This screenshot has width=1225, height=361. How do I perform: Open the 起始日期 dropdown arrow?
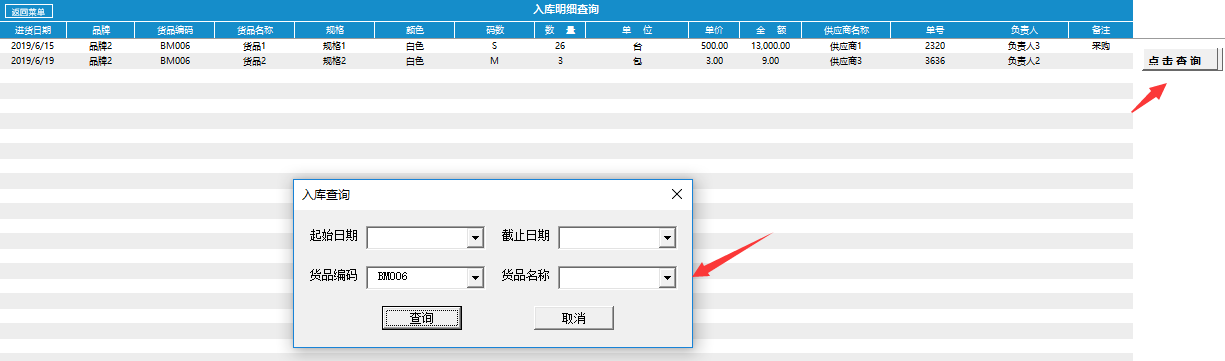coord(475,238)
